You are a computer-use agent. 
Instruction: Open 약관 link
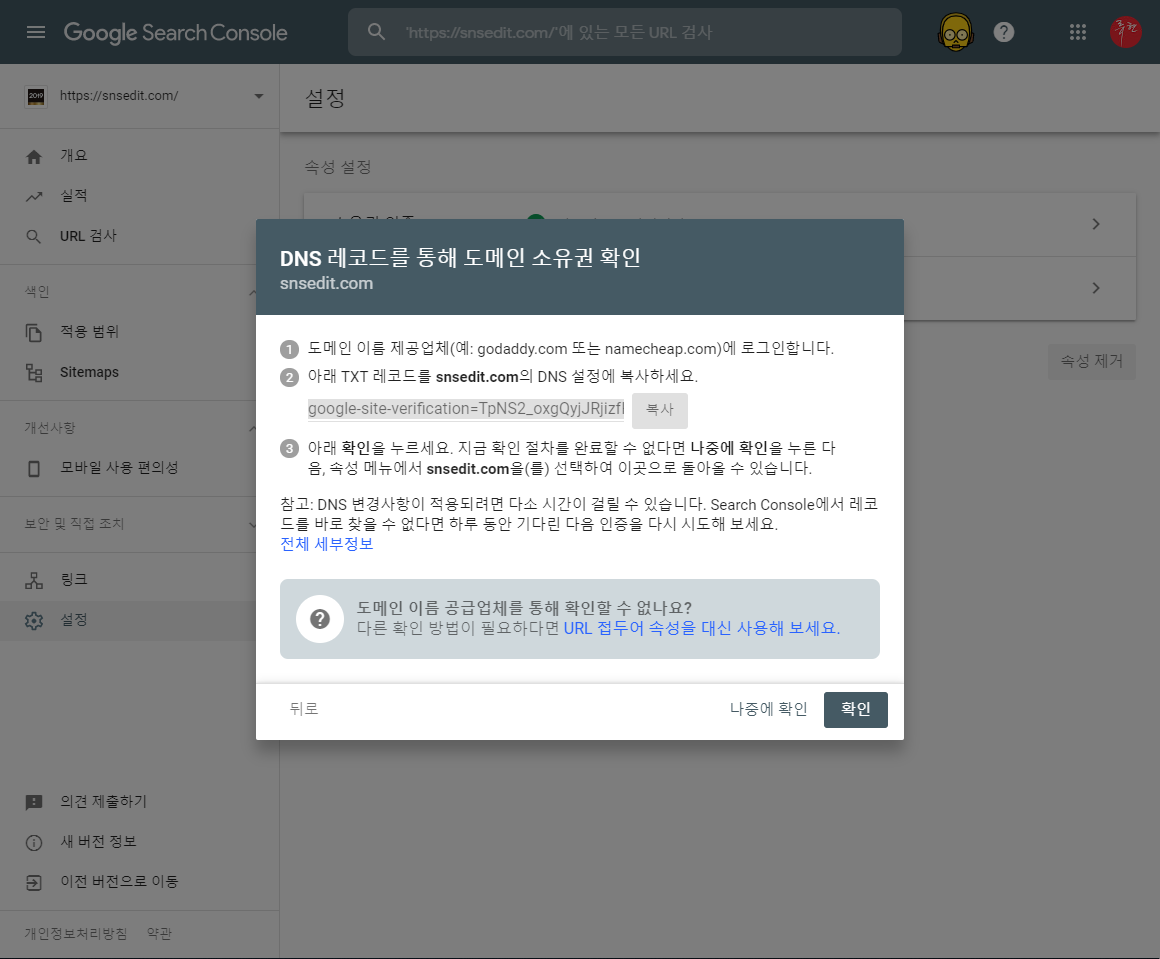(x=159, y=934)
